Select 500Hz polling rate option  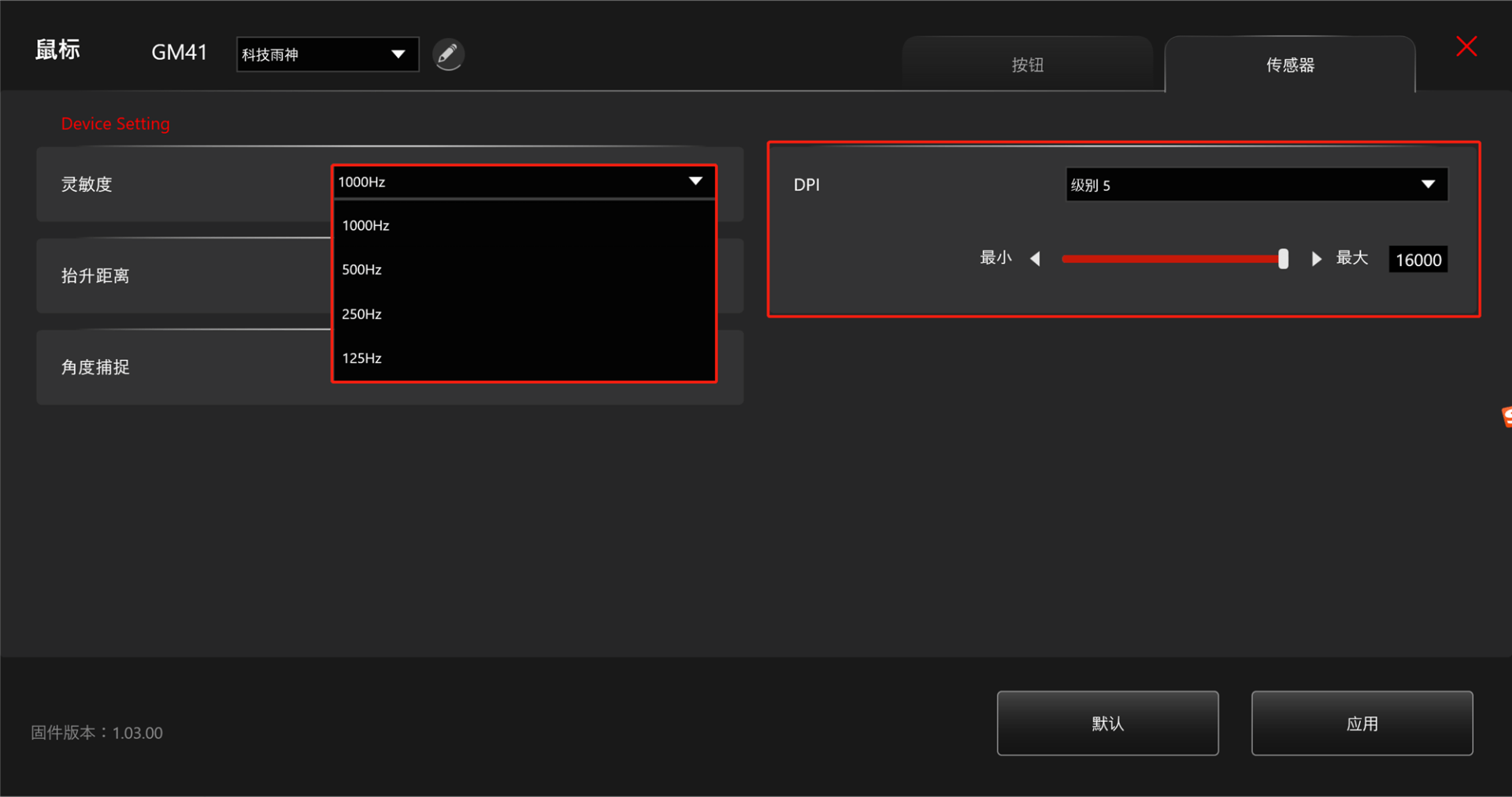(x=524, y=269)
